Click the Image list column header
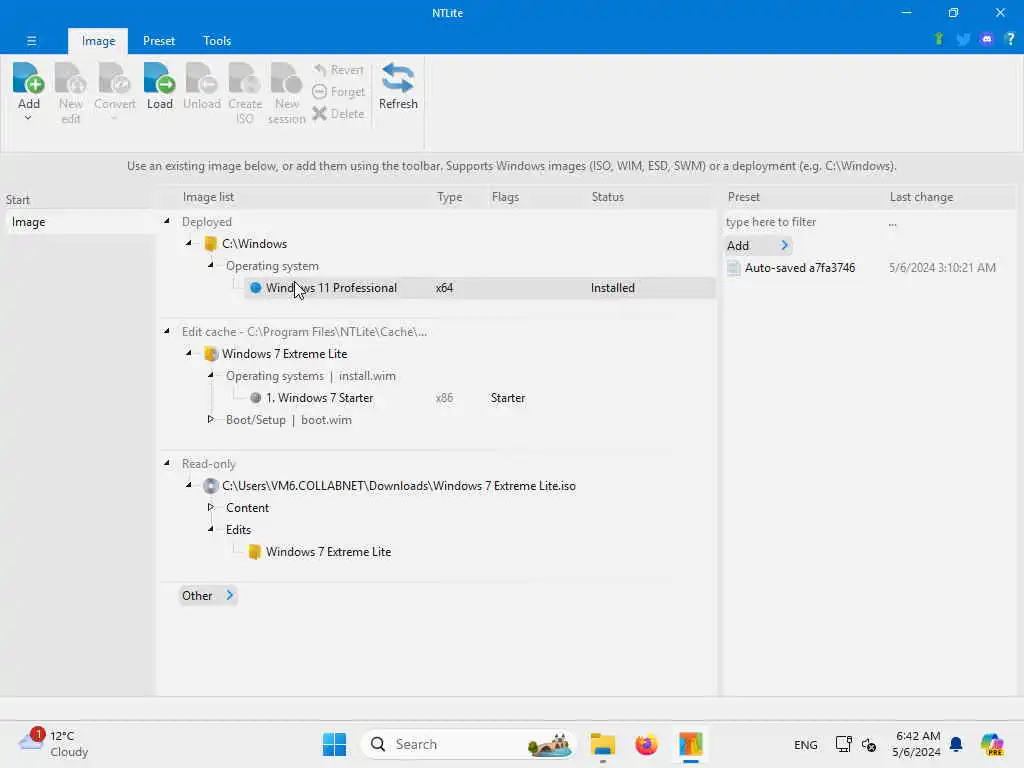The height and width of the screenshot is (768, 1024). [208, 197]
